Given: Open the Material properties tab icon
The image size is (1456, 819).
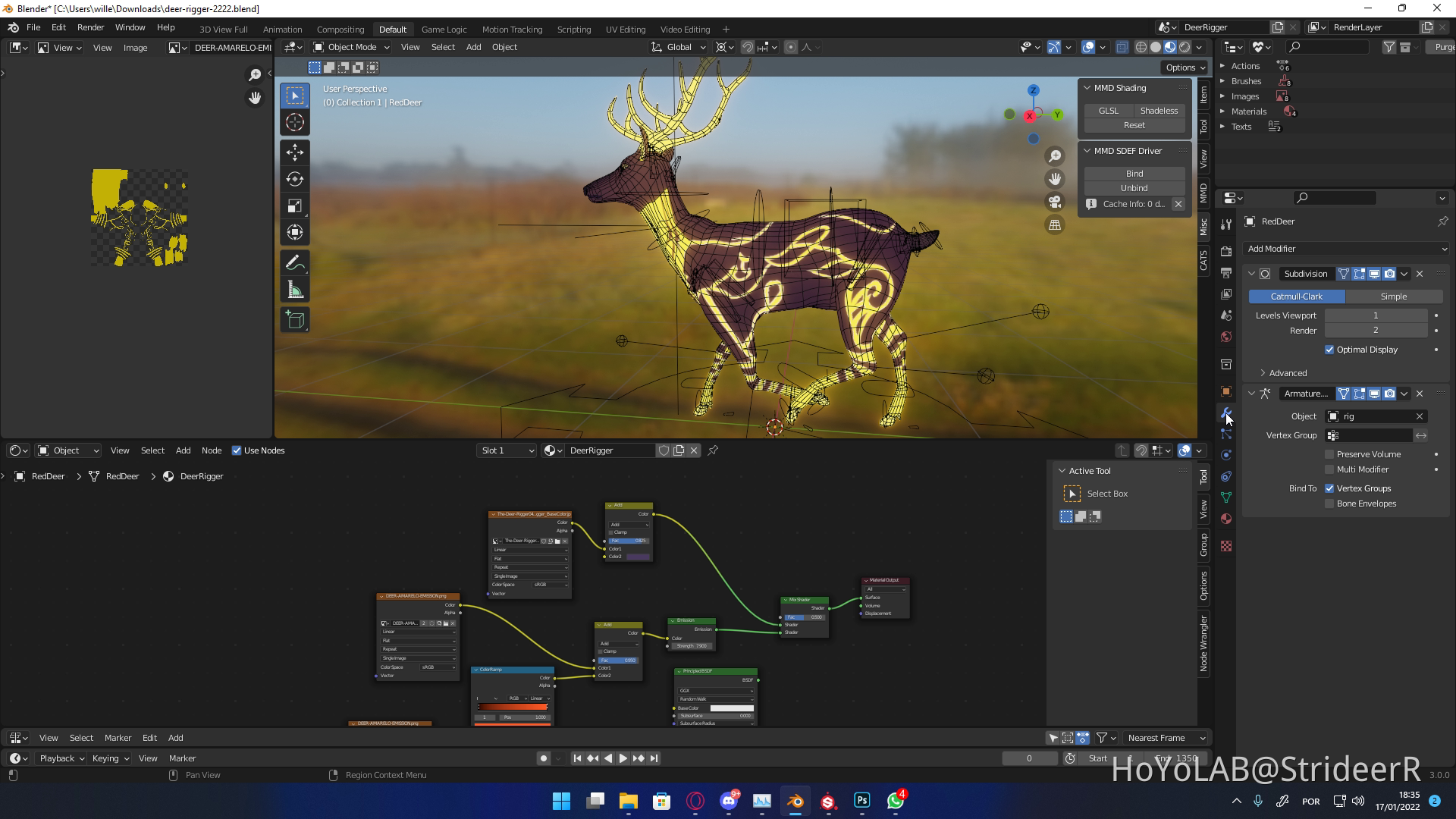Looking at the screenshot, I should pos(1226,519).
